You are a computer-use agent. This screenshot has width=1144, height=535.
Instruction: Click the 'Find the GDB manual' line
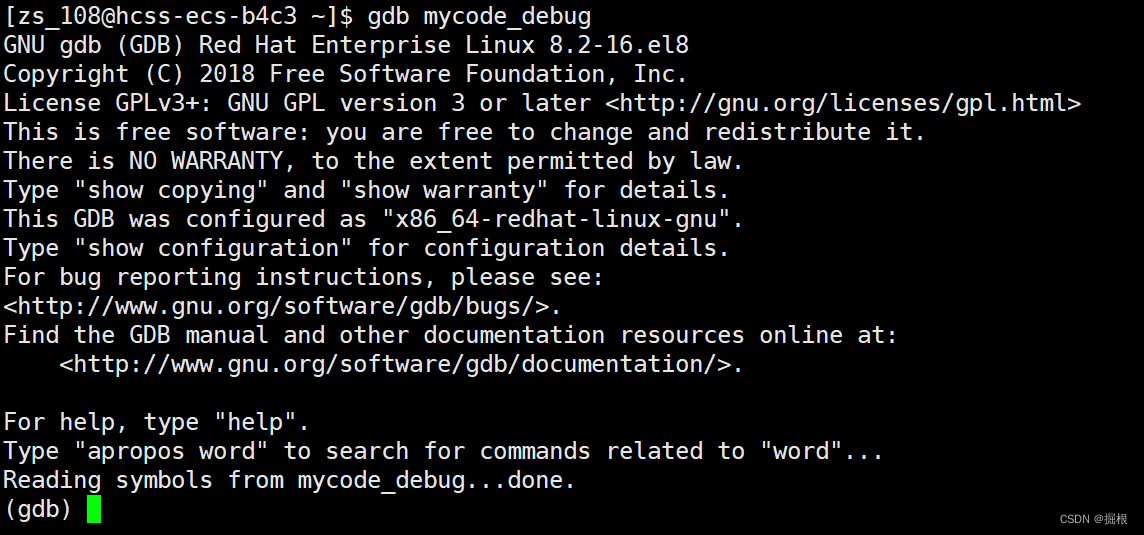[x=451, y=336]
